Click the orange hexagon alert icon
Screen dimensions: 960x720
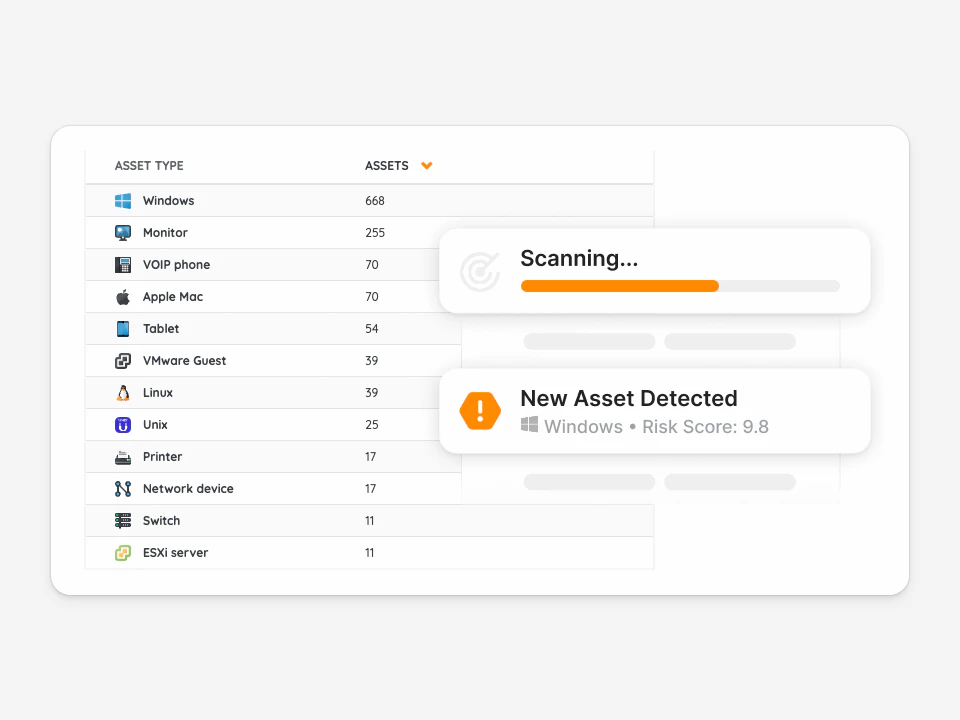click(x=480, y=411)
